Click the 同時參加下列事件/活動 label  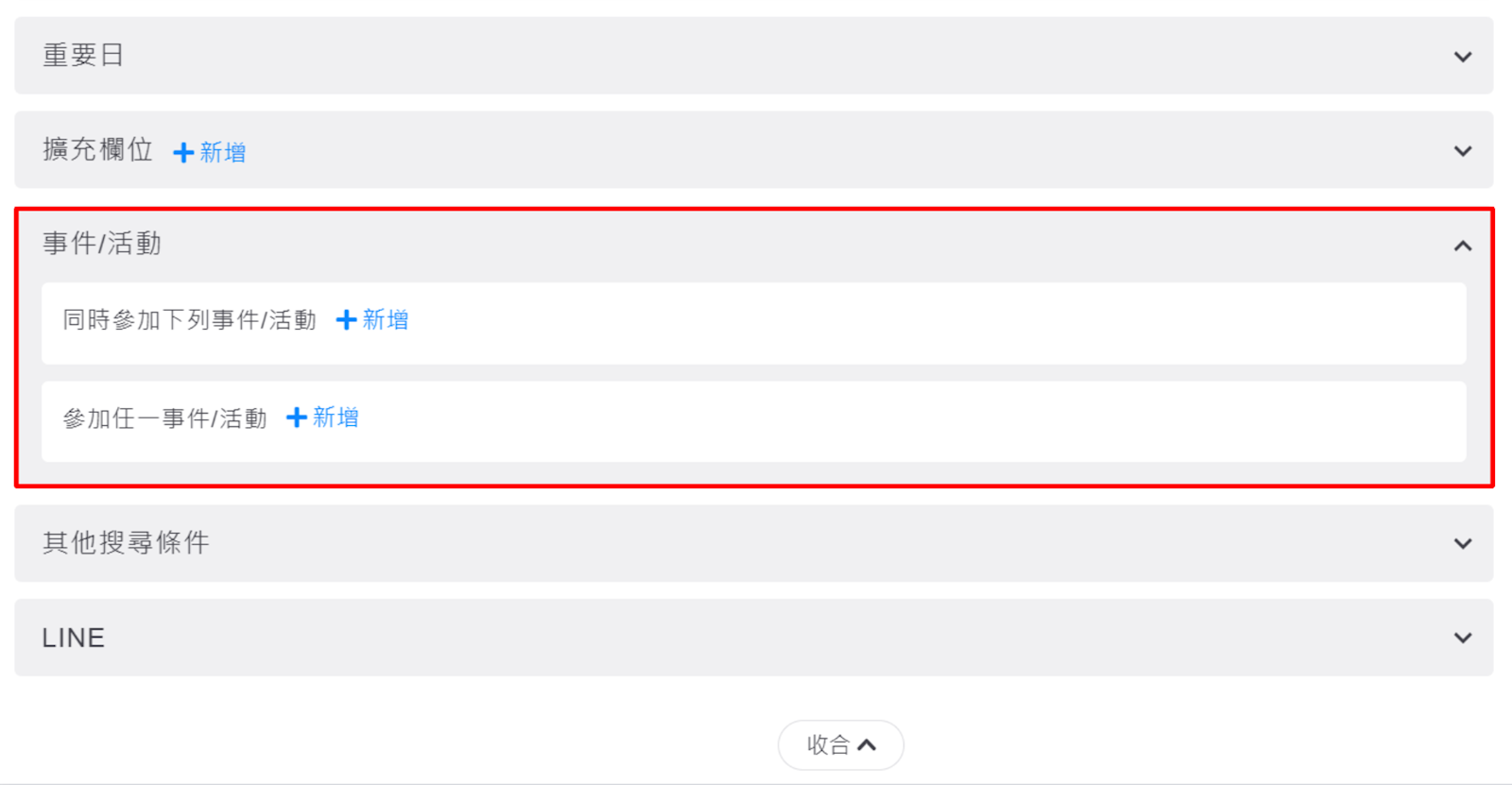point(189,320)
